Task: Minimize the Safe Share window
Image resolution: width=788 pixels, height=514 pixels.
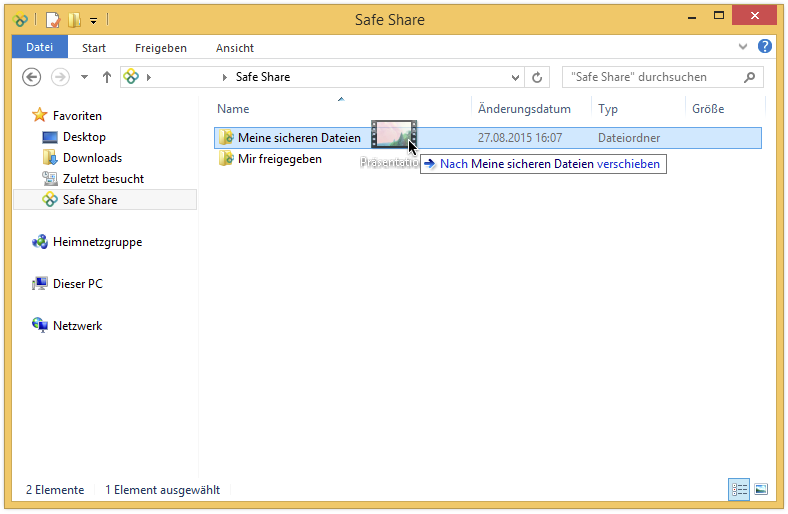Action: point(692,17)
